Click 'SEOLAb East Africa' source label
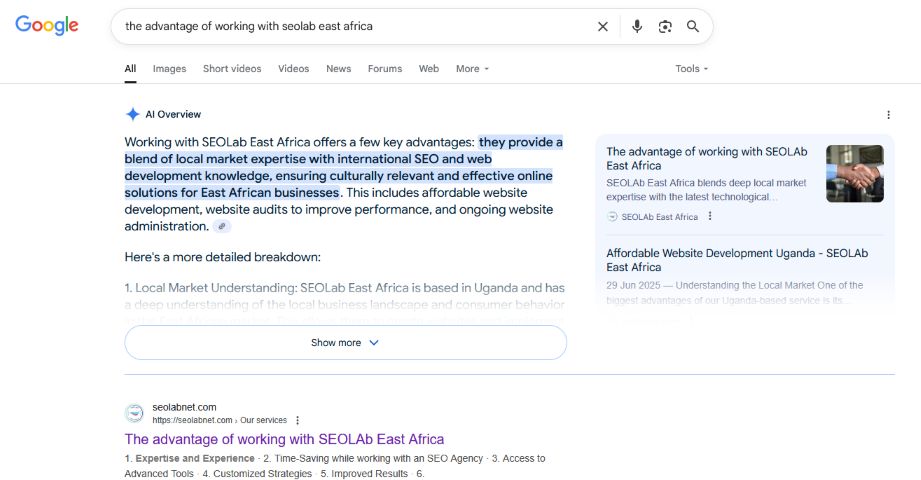 click(x=660, y=217)
